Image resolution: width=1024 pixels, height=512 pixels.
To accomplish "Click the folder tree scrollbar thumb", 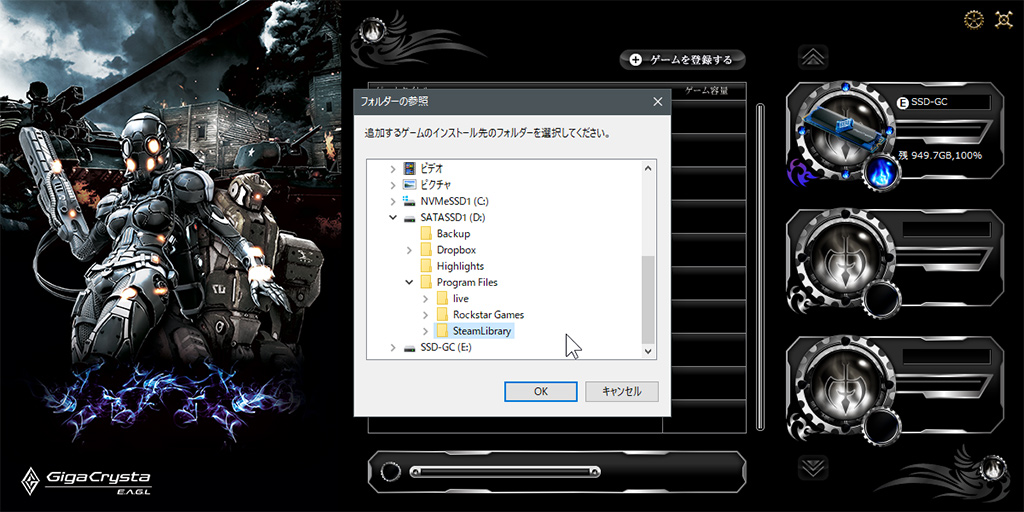I will pos(648,298).
